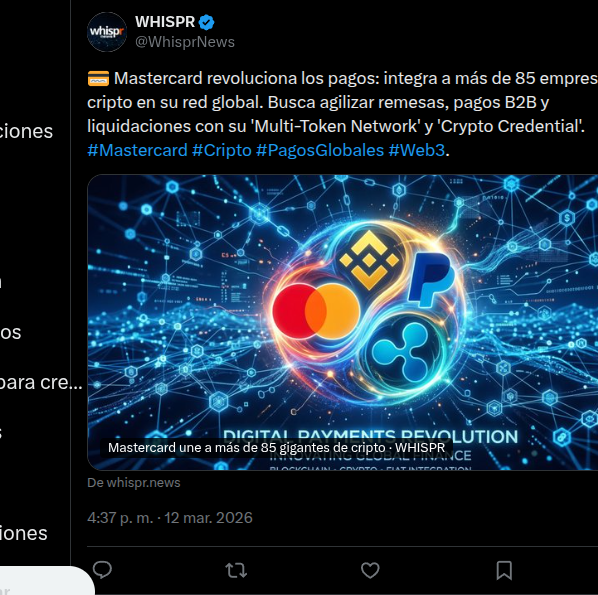Open the #PagosGlobales hashtag

(320, 150)
